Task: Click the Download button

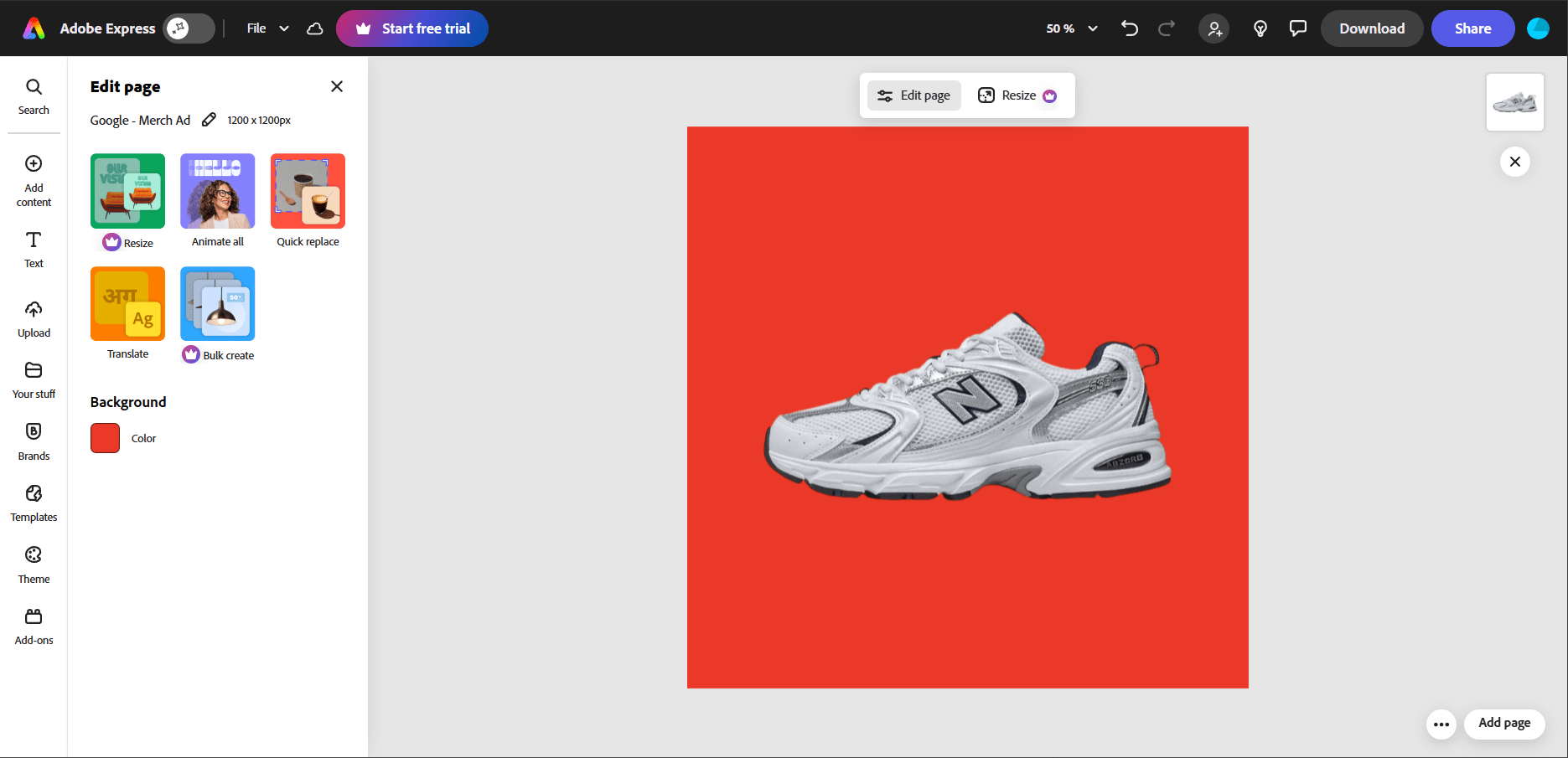Action: (1372, 28)
